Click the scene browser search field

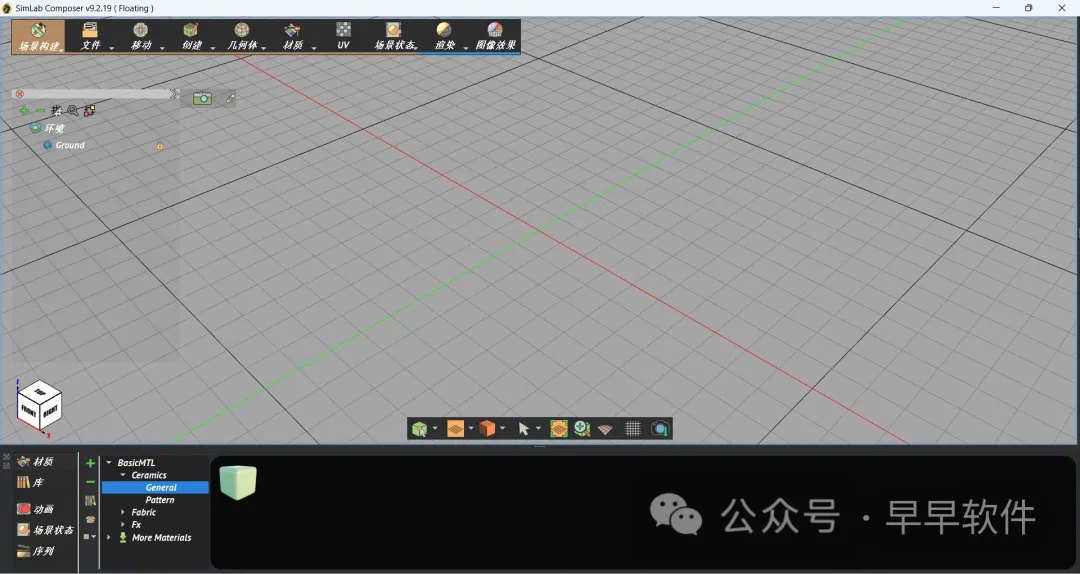pos(96,94)
